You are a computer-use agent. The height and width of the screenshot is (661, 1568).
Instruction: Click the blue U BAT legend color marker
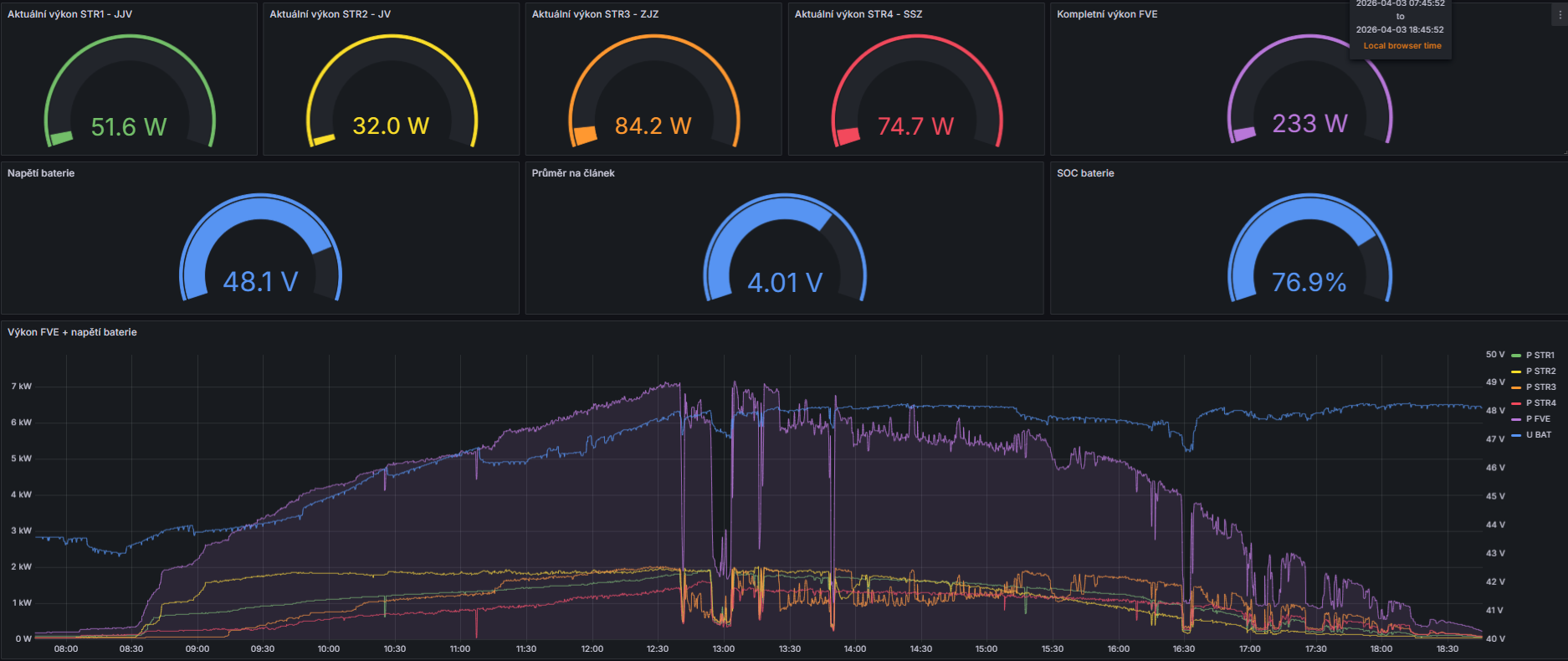(x=1516, y=435)
